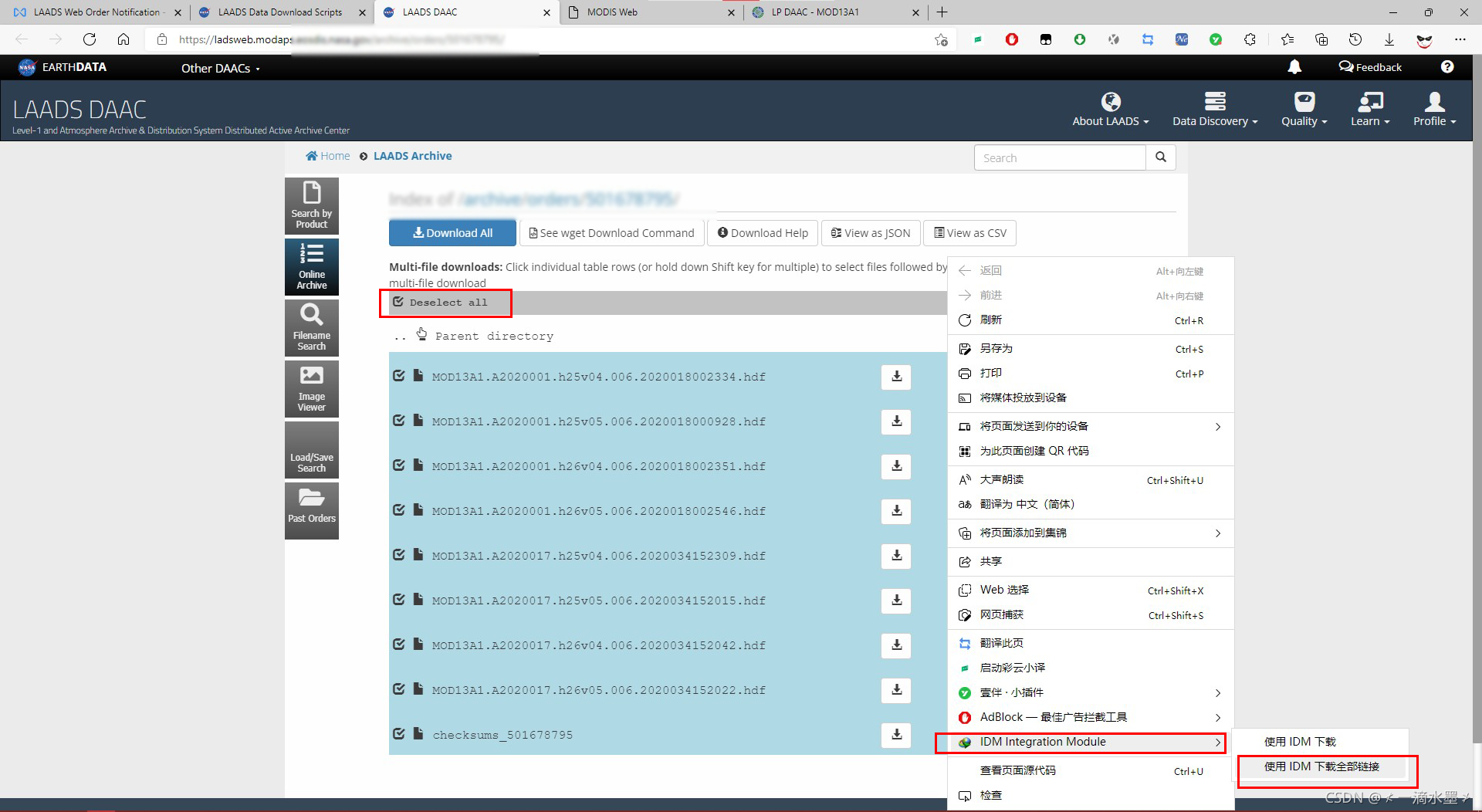Download file MOD13A1.A2020017.h25v05 via its download icon

click(x=896, y=601)
